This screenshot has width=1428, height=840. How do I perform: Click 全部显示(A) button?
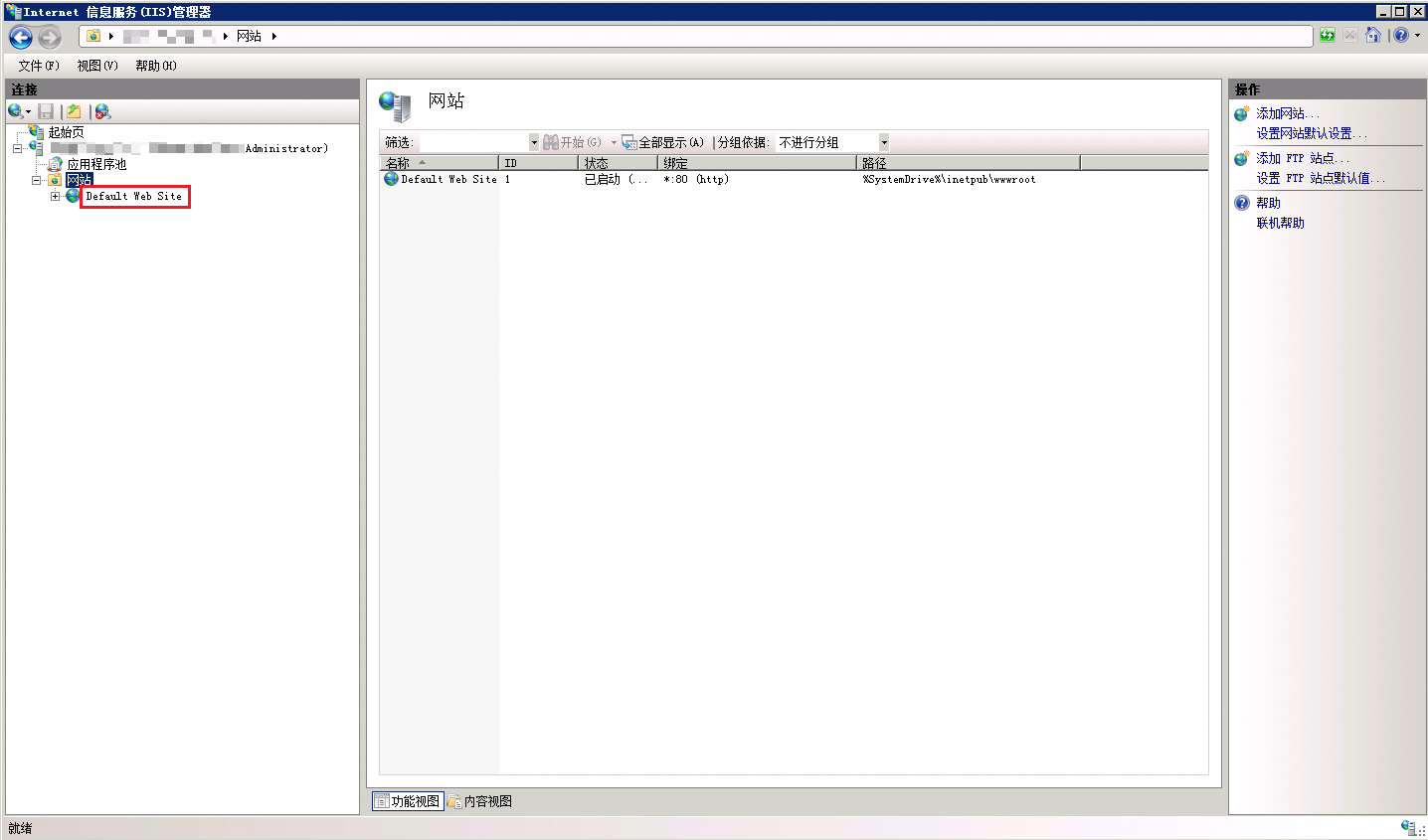(x=663, y=142)
